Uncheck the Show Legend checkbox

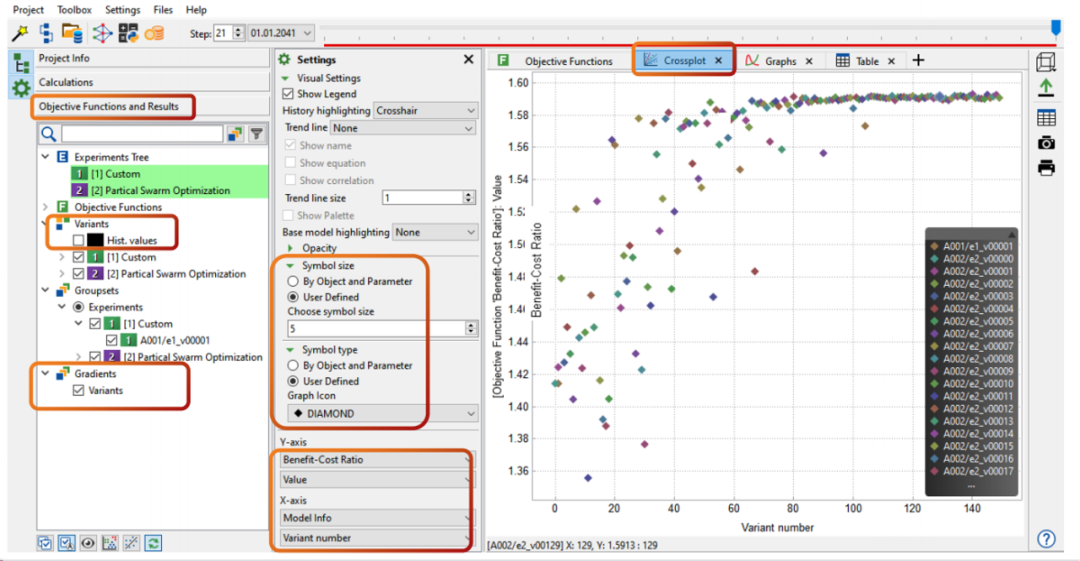pos(289,94)
